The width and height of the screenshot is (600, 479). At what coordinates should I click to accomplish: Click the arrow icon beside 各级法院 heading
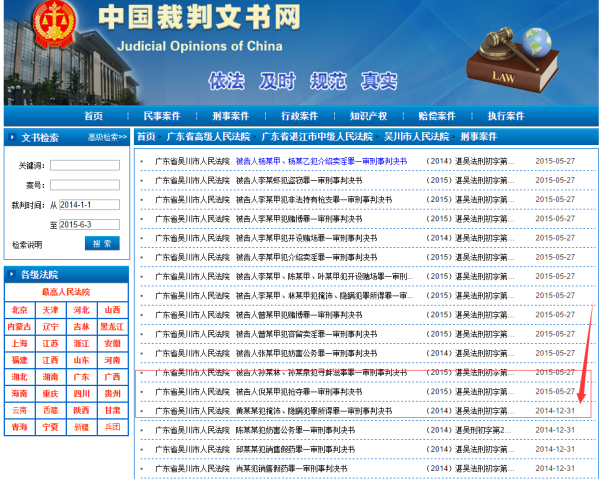12,274
